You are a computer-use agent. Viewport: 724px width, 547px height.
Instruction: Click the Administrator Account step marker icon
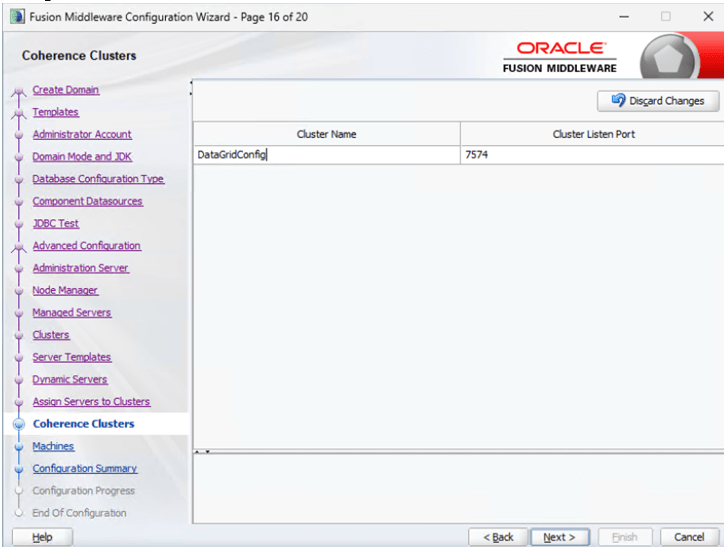19,135
